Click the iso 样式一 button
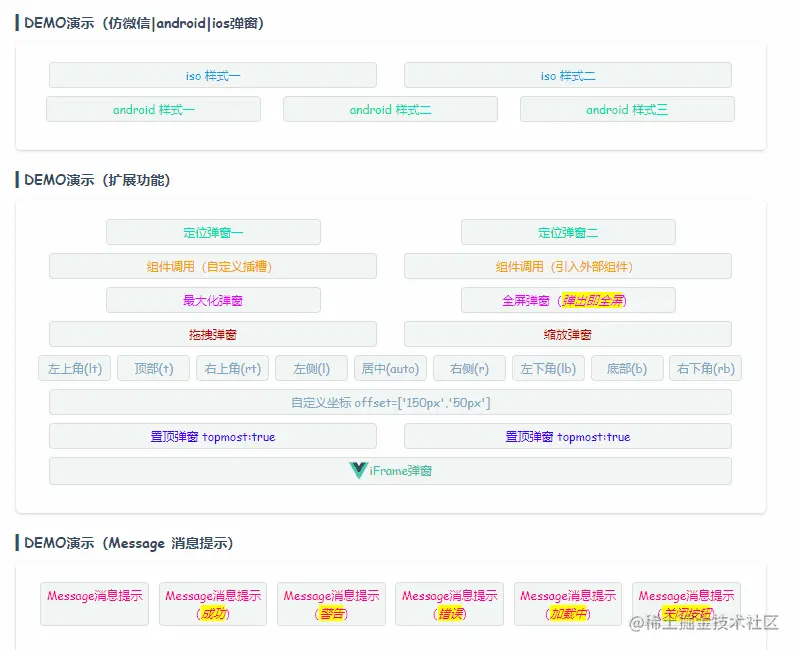The image size is (798, 650). (x=213, y=75)
